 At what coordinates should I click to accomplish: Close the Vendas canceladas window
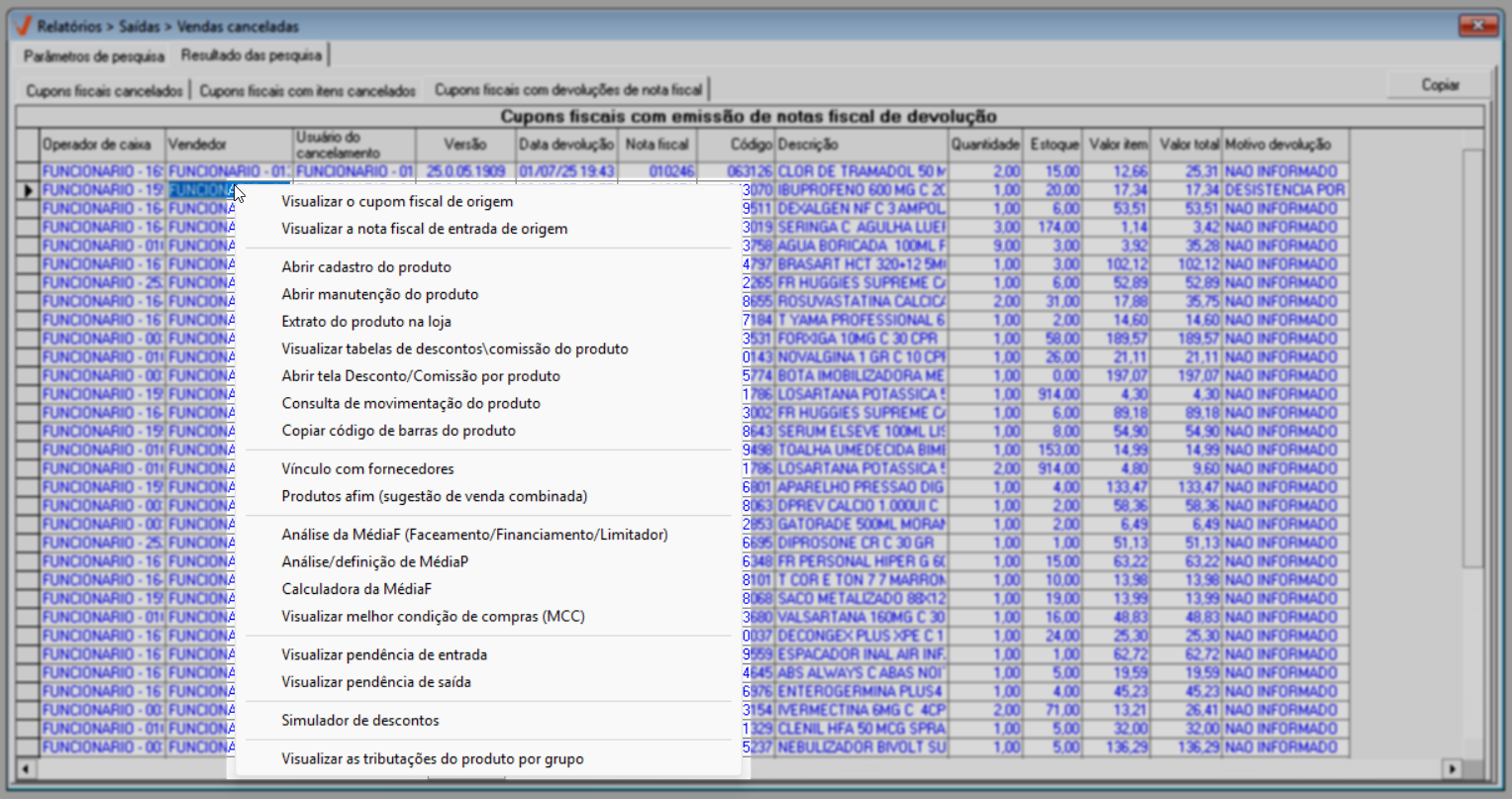tap(1478, 25)
